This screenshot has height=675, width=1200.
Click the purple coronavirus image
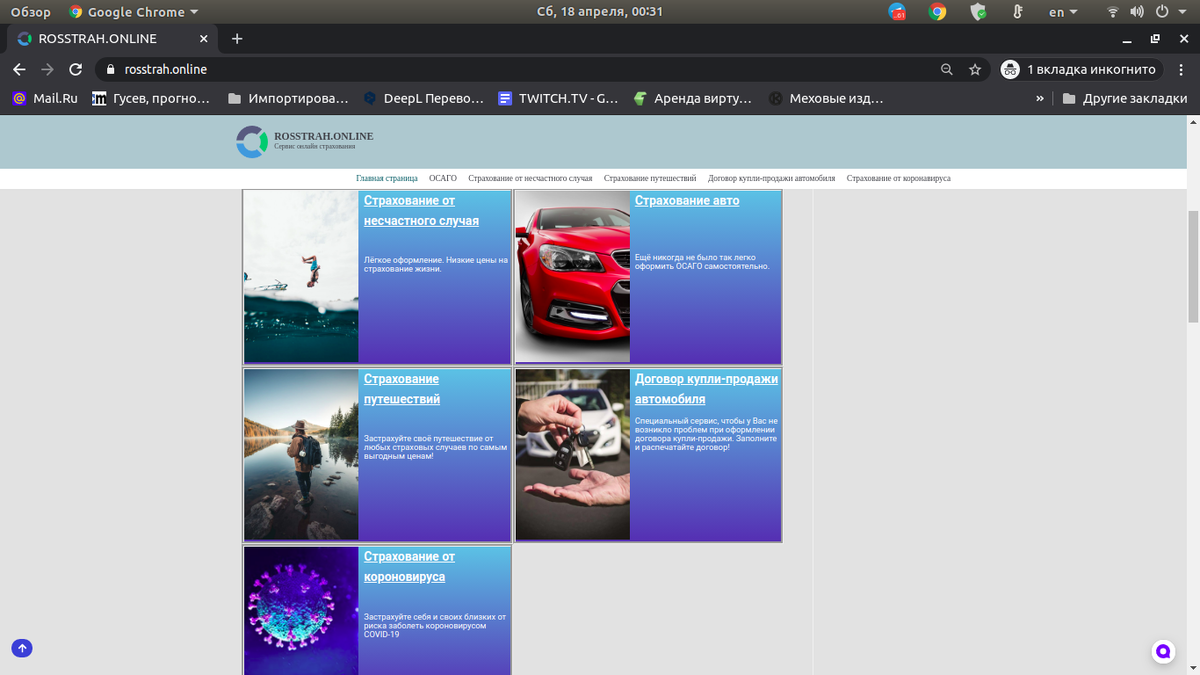pyautogui.click(x=301, y=611)
